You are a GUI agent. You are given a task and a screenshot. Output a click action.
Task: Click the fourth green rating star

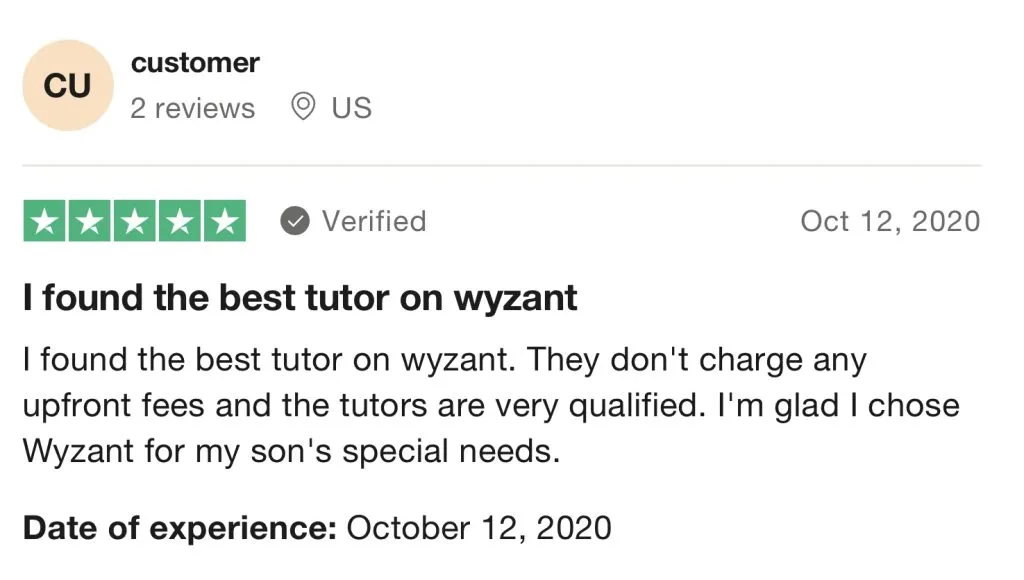(x=179, y=221)
